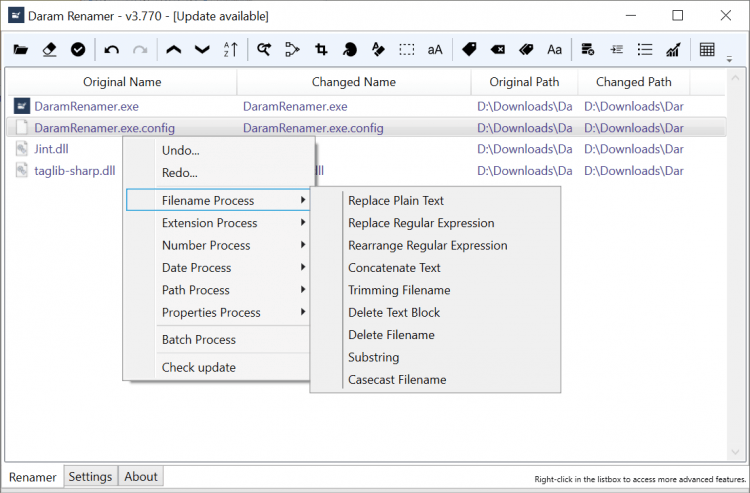Choose Trimming Filename
This screenshot has height=493, width=750.
pos(435,290)
